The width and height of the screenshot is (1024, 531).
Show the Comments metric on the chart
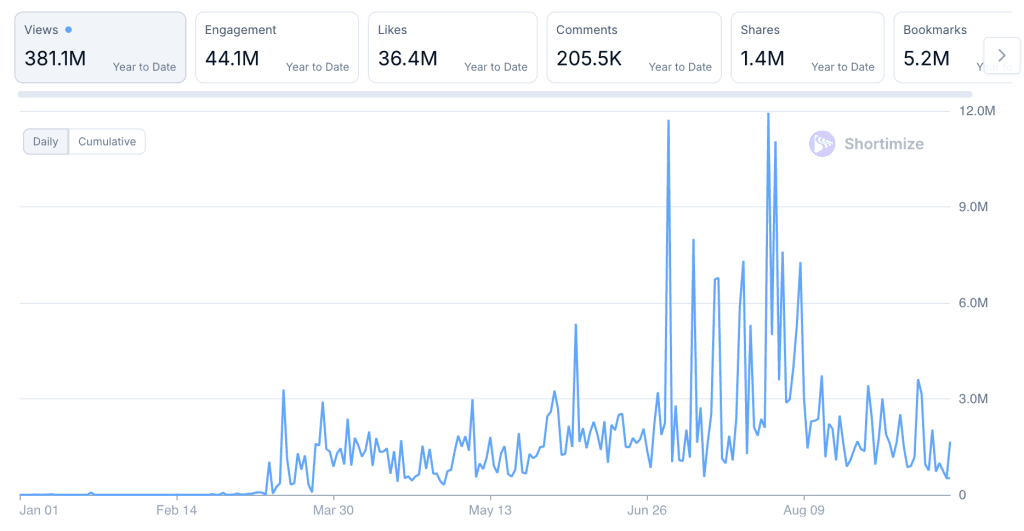coord(634,47)
